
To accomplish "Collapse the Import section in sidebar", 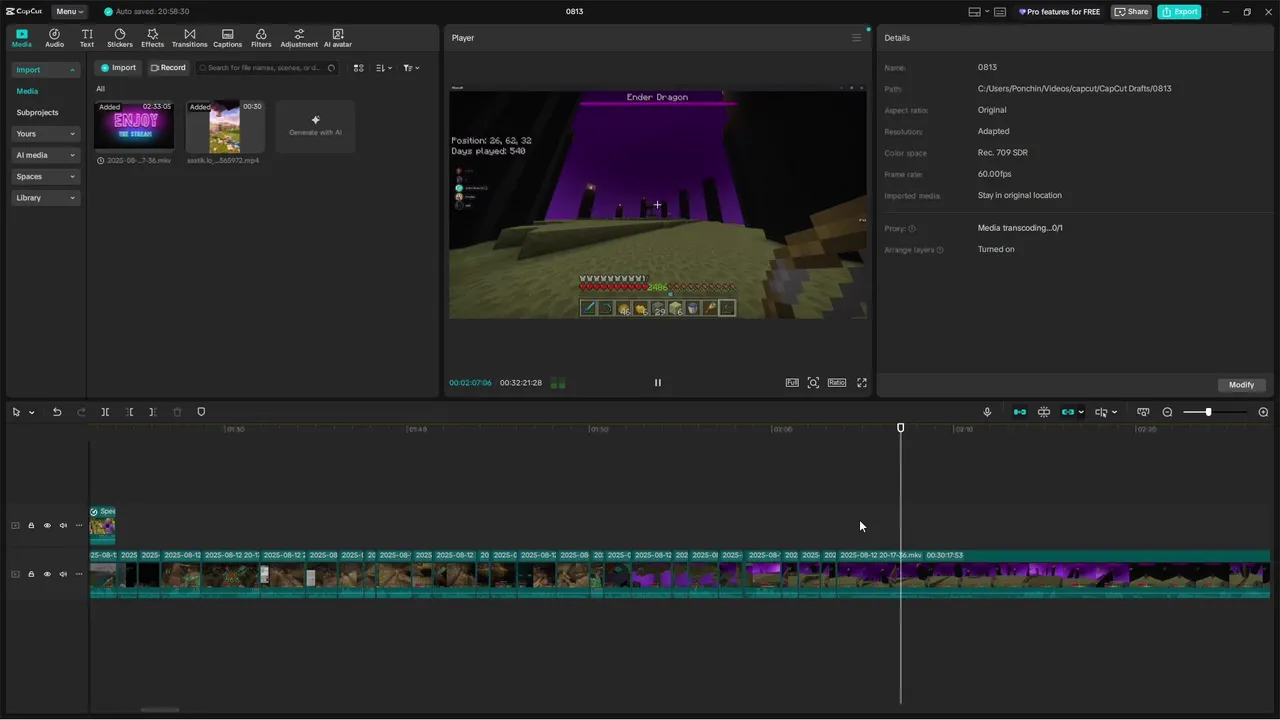I will (45, 70).
